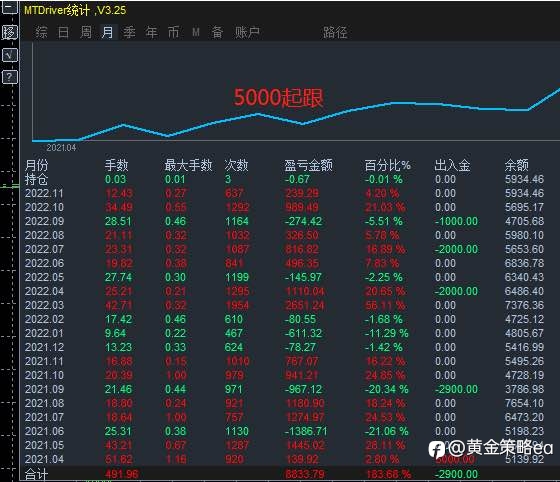Open the 账户 account tab
The height and width of the screenshot is (482, 560).
click(247, 32)
